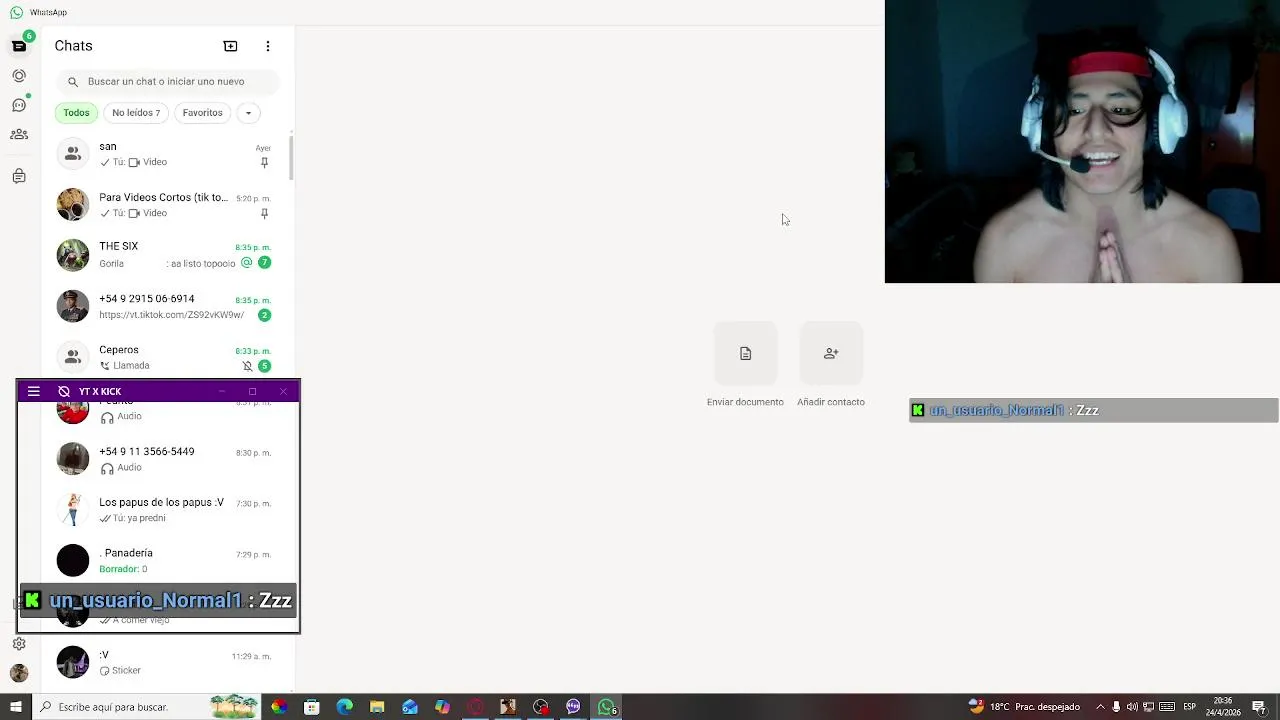1280x720 pixels.
Task: Click the YT X KICK window logo icon
Action: [x=64, y=392]
